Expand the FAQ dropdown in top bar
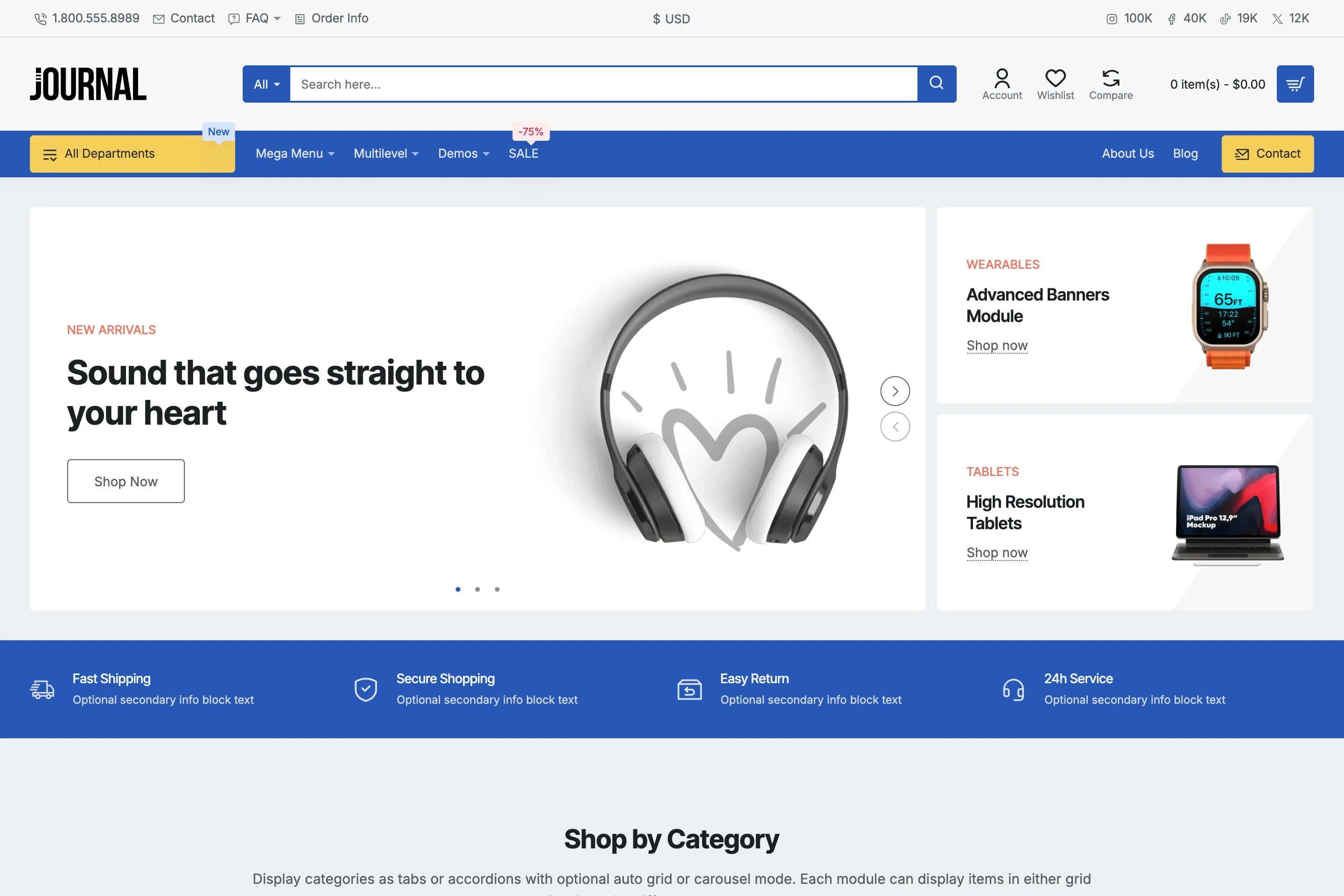1344x896 pixels. click(255, 18)
